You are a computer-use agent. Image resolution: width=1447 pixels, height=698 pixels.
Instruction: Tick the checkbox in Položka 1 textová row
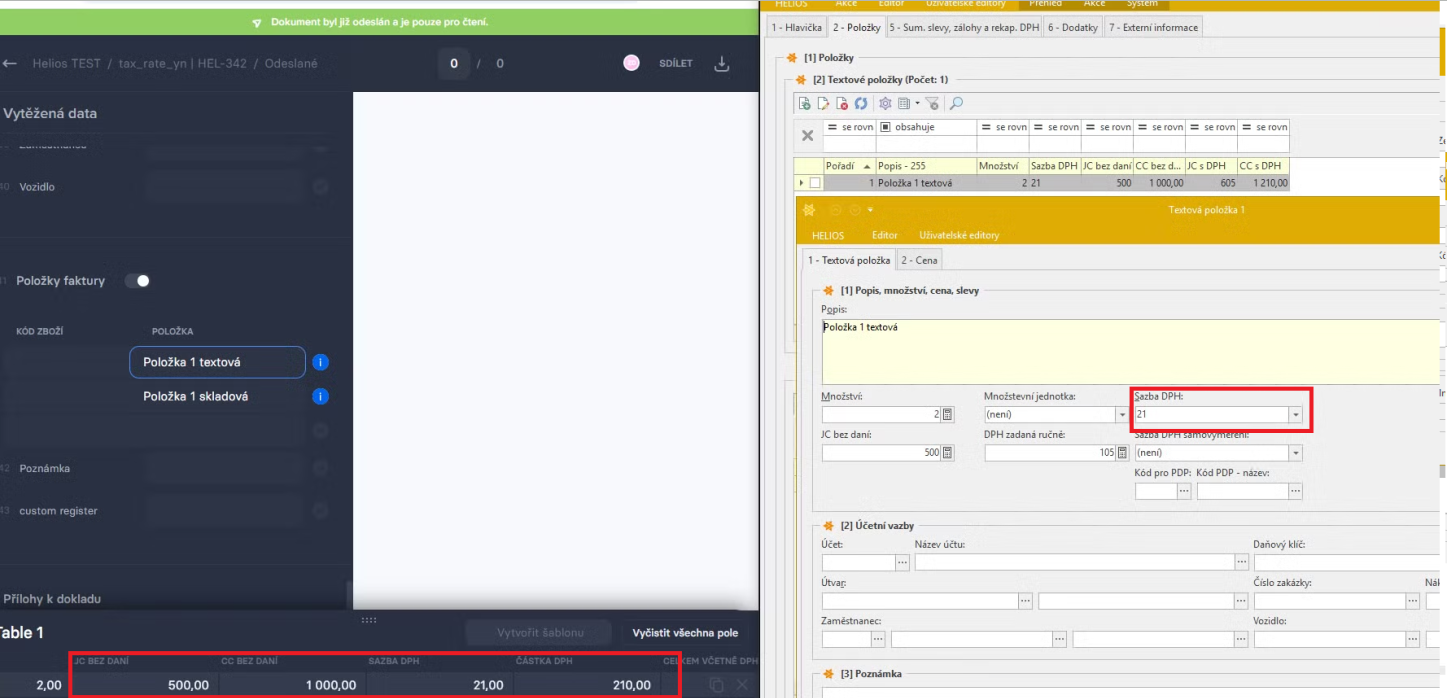click(815, 183)
